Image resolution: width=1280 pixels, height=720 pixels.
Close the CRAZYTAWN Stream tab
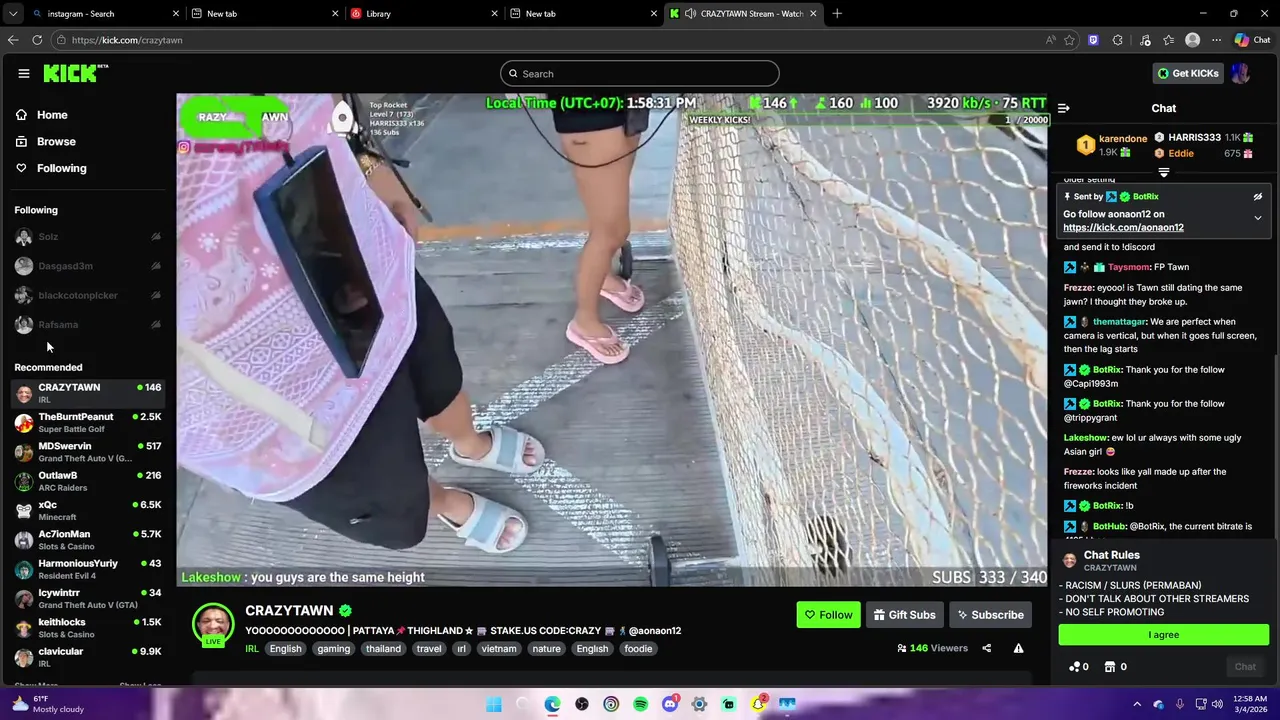(x=813, y=14)
